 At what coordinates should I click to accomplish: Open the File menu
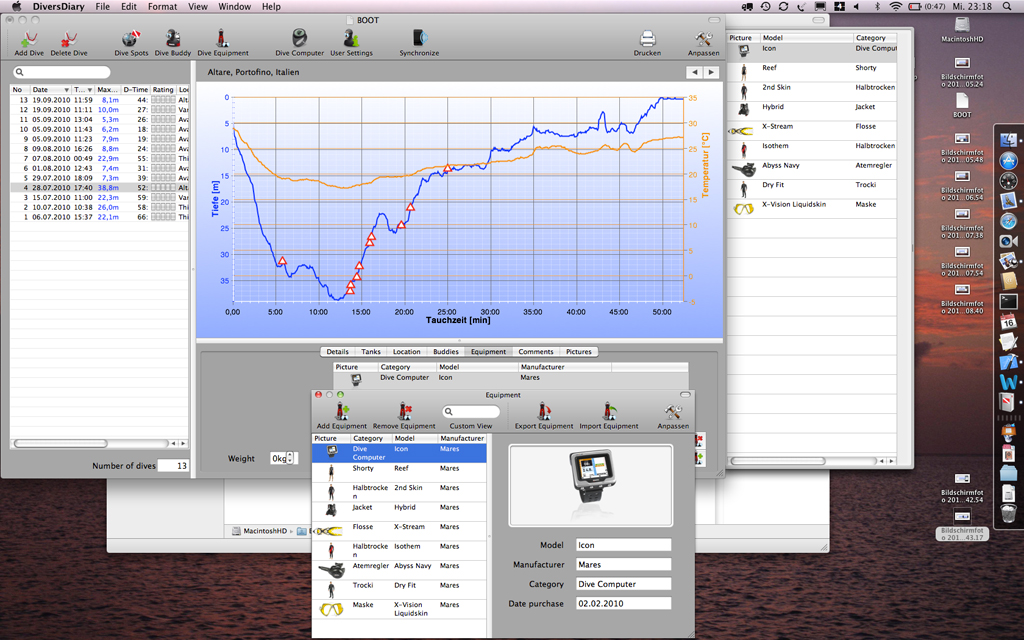(x=103, y=7)
